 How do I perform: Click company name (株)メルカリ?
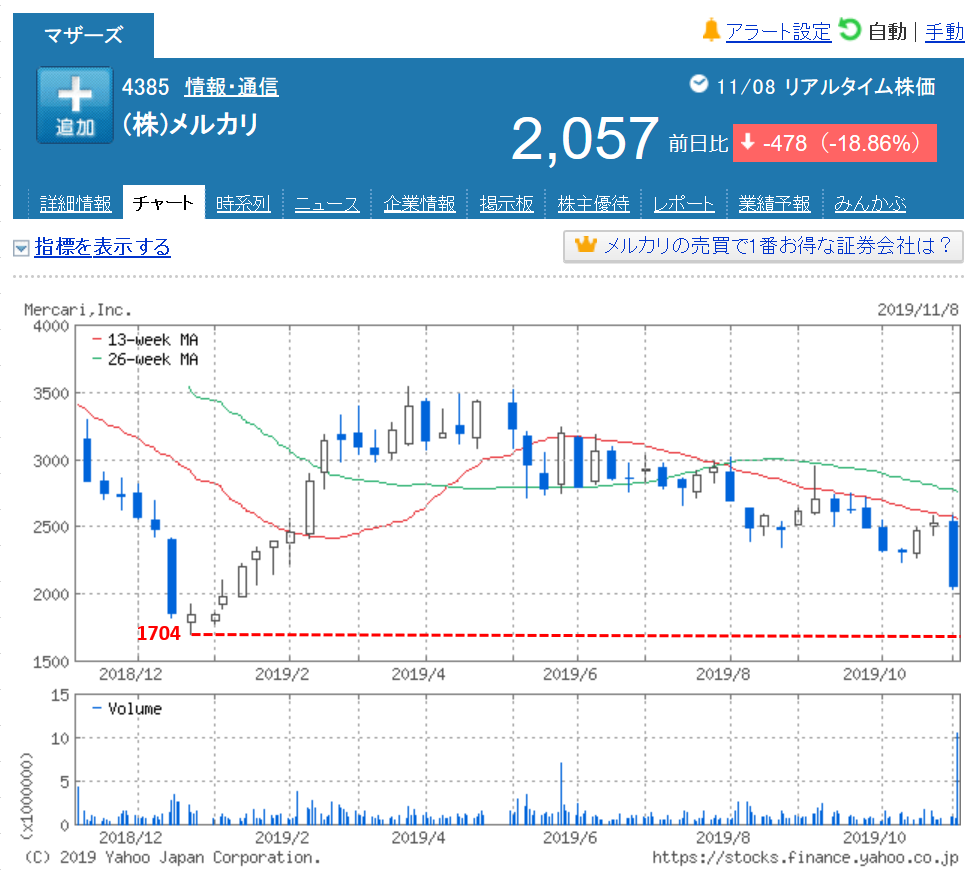coord(190,125)
